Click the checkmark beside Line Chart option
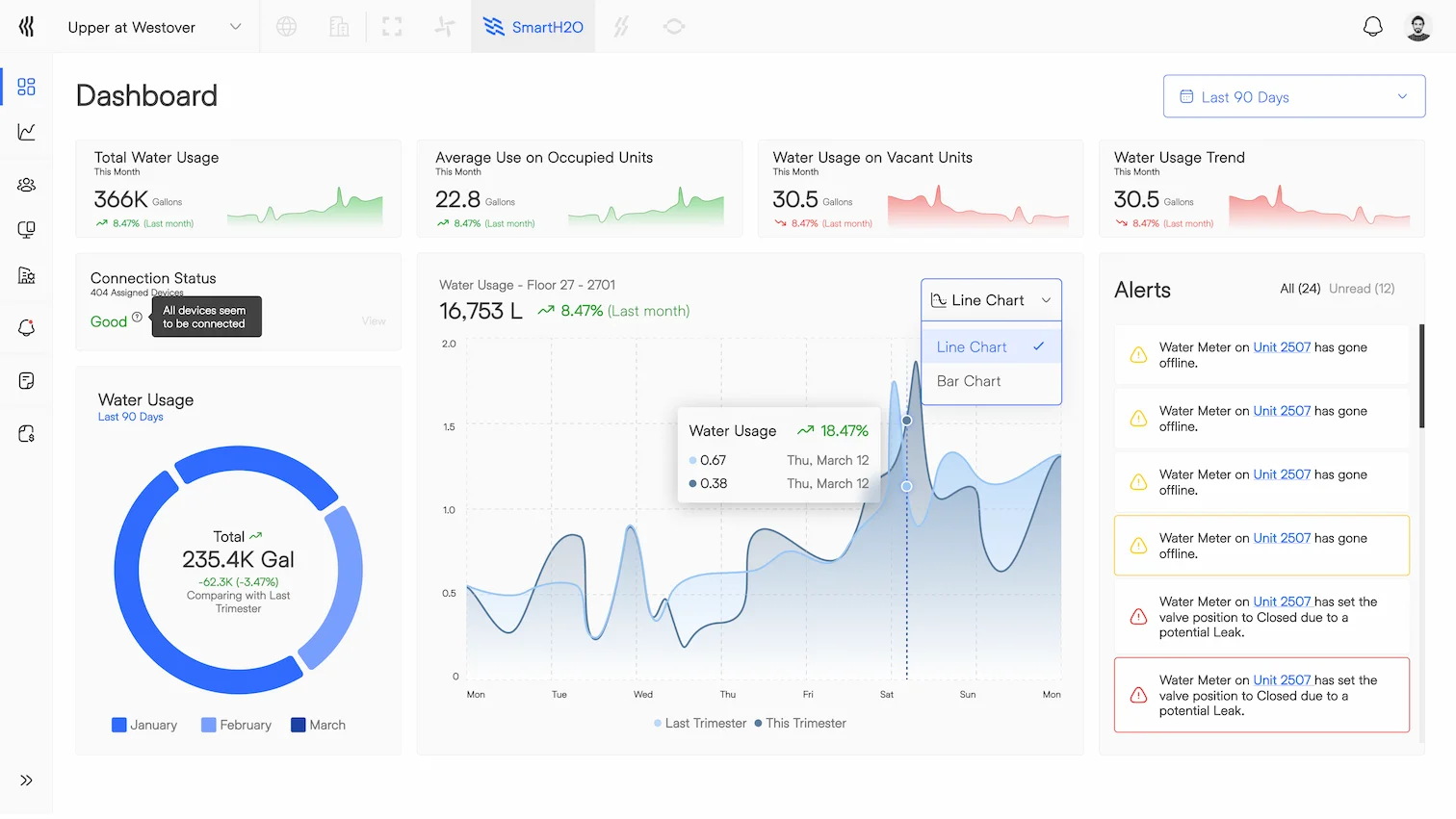Screen dimensions: 1456x819 pos(1039,346)
